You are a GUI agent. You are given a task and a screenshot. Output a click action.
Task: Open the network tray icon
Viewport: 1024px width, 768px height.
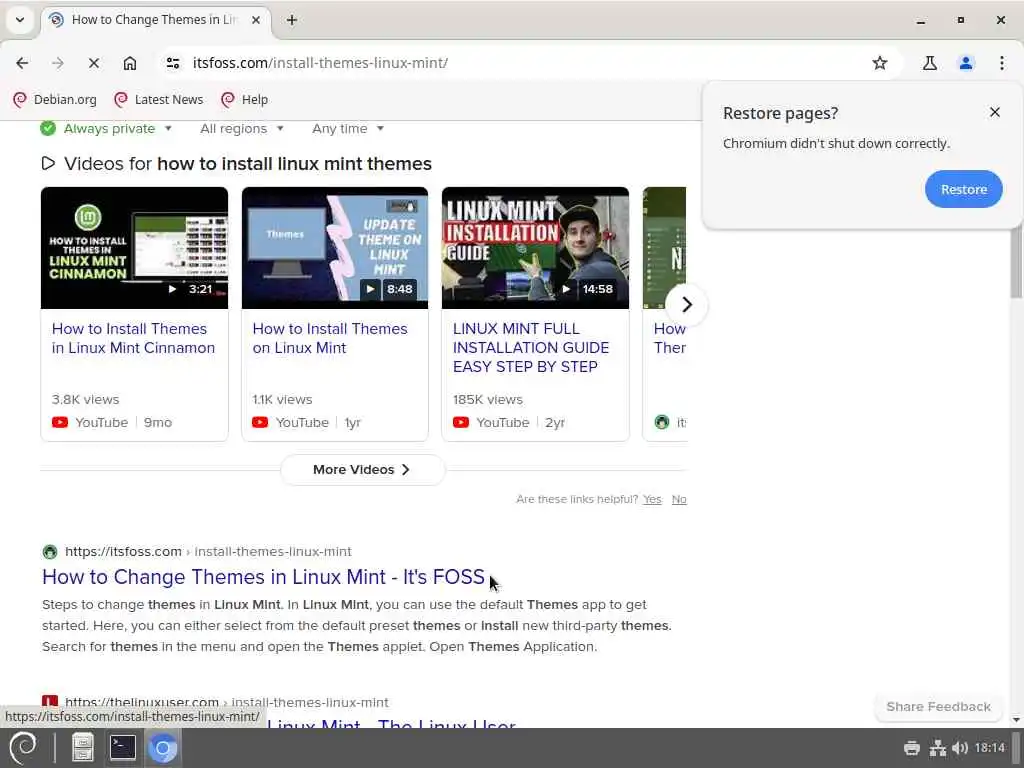click(x=938, y=748)
